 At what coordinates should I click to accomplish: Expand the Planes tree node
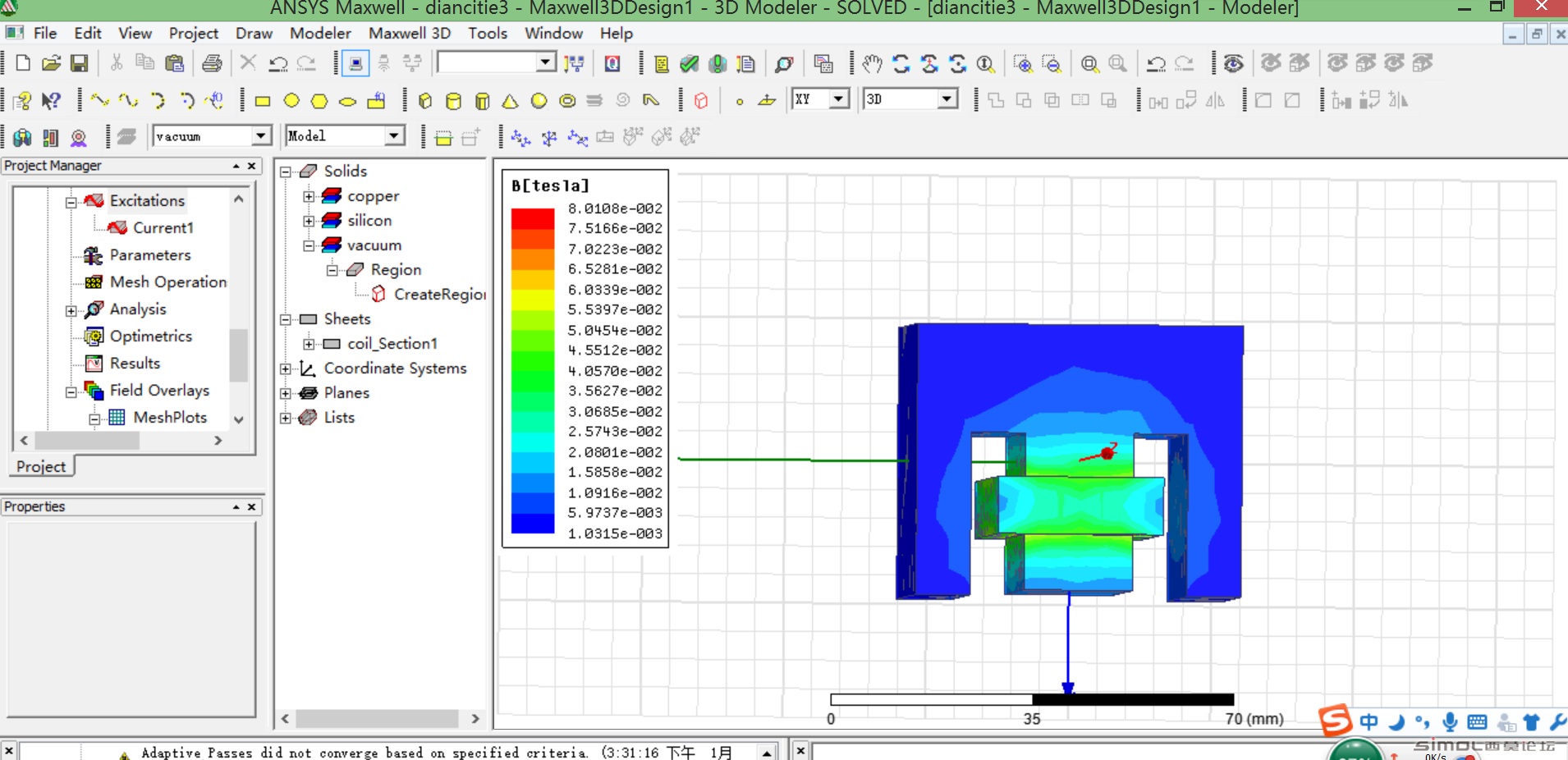pos(286,393)
